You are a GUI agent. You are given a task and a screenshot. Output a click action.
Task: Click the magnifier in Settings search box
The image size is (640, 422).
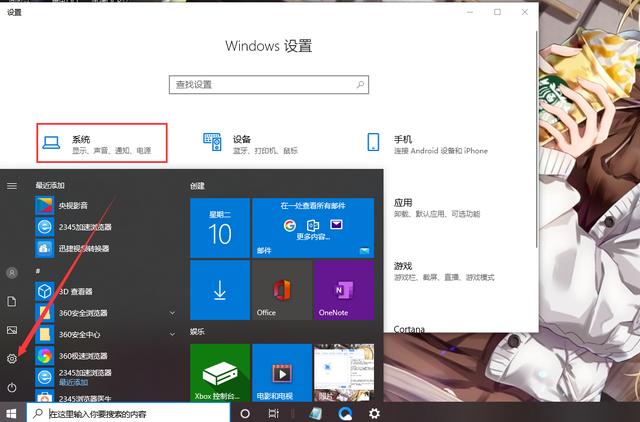[x=360, y=84]
